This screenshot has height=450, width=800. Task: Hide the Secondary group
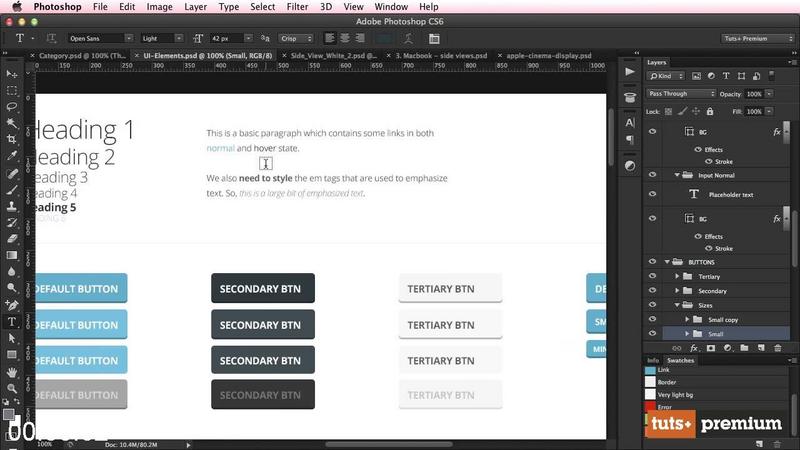pos(653,290)
